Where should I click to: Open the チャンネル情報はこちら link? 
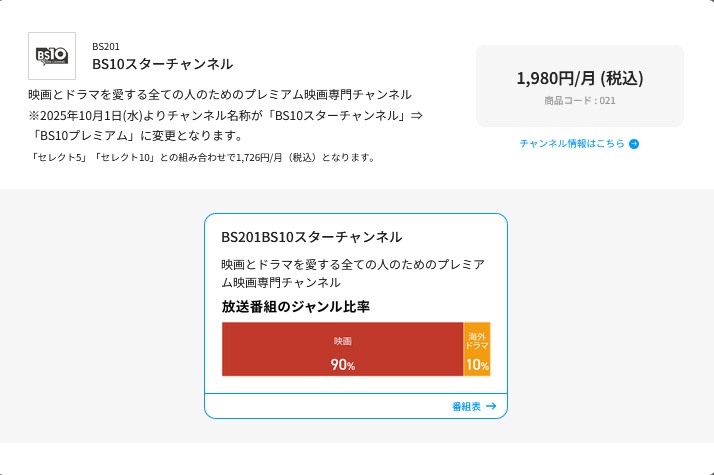click(x=572, y=143)
